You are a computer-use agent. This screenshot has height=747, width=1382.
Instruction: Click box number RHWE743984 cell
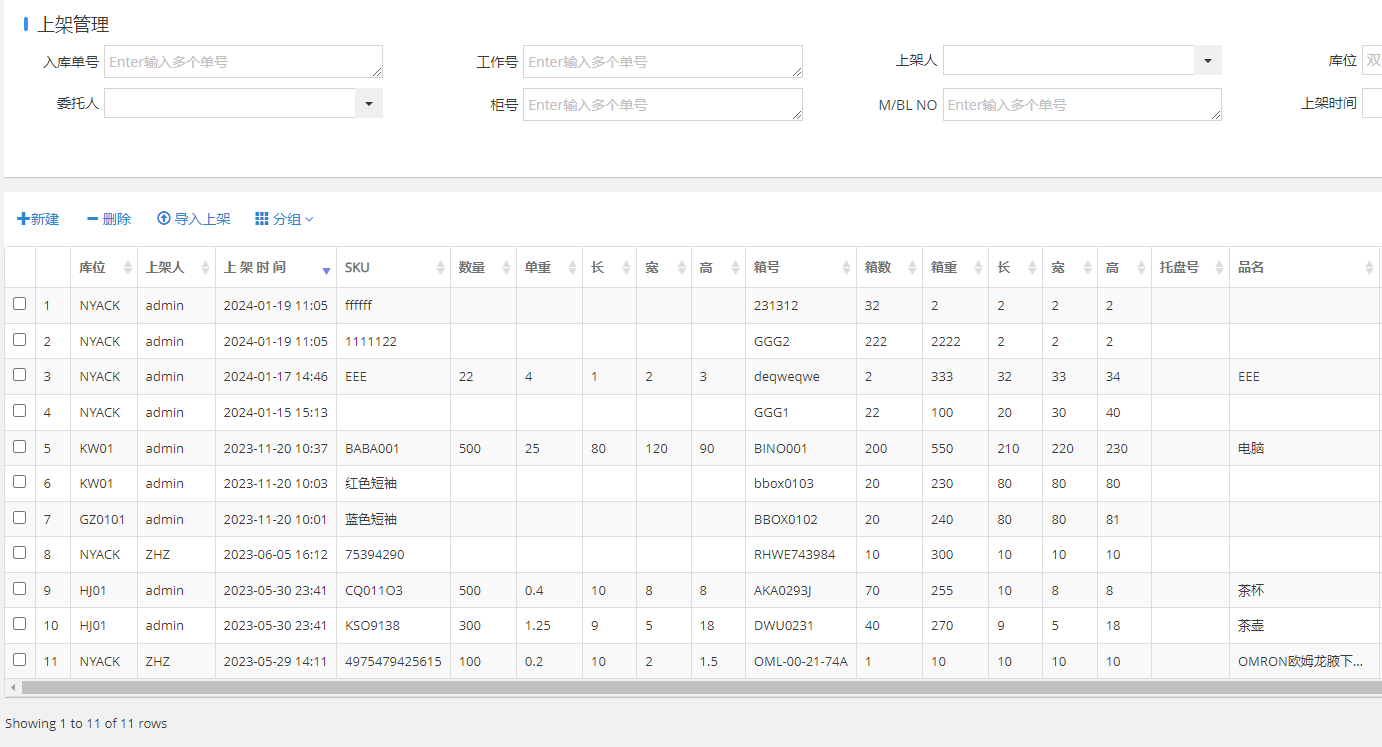pyautogui.click(x=794, y=555)
